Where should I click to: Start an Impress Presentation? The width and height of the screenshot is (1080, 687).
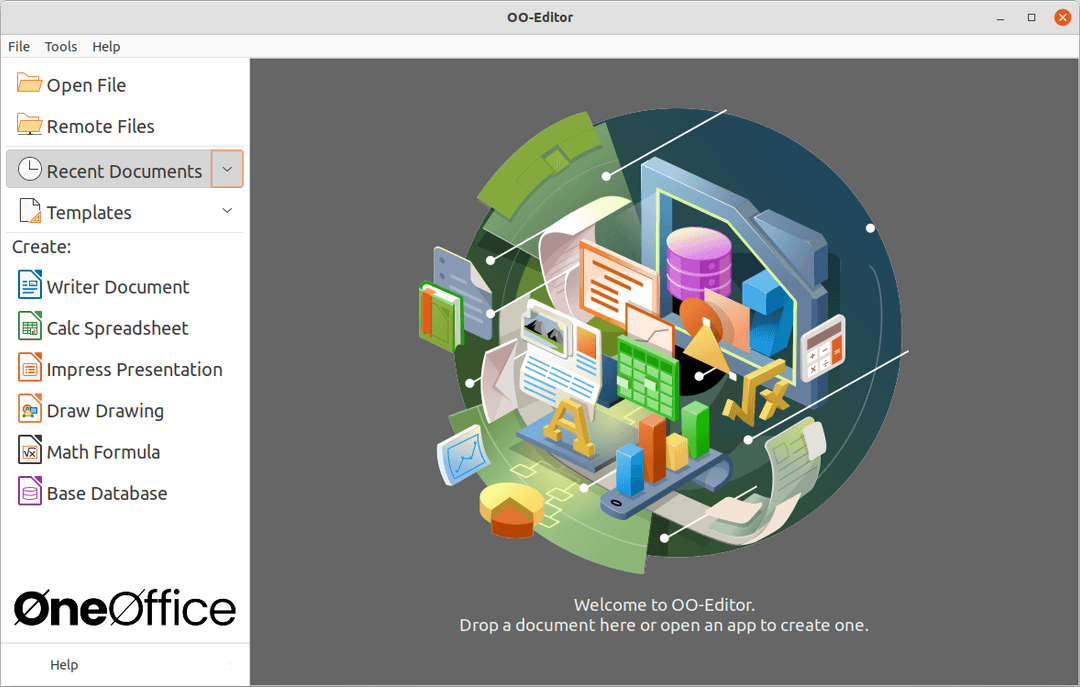[135, 369]
